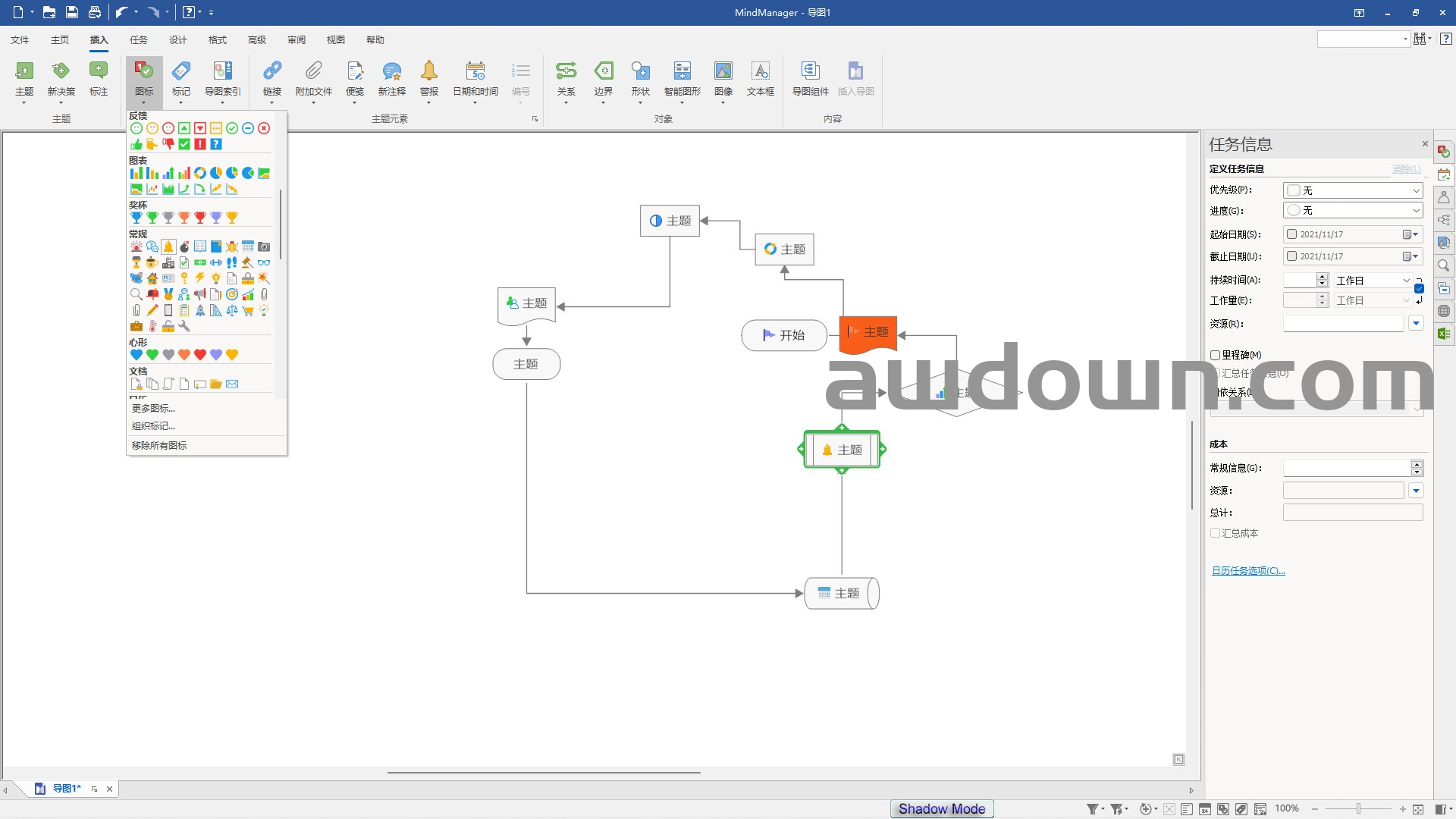
Task: Click the 警报 alarm bell icon
Action: (x=428, y=71)
